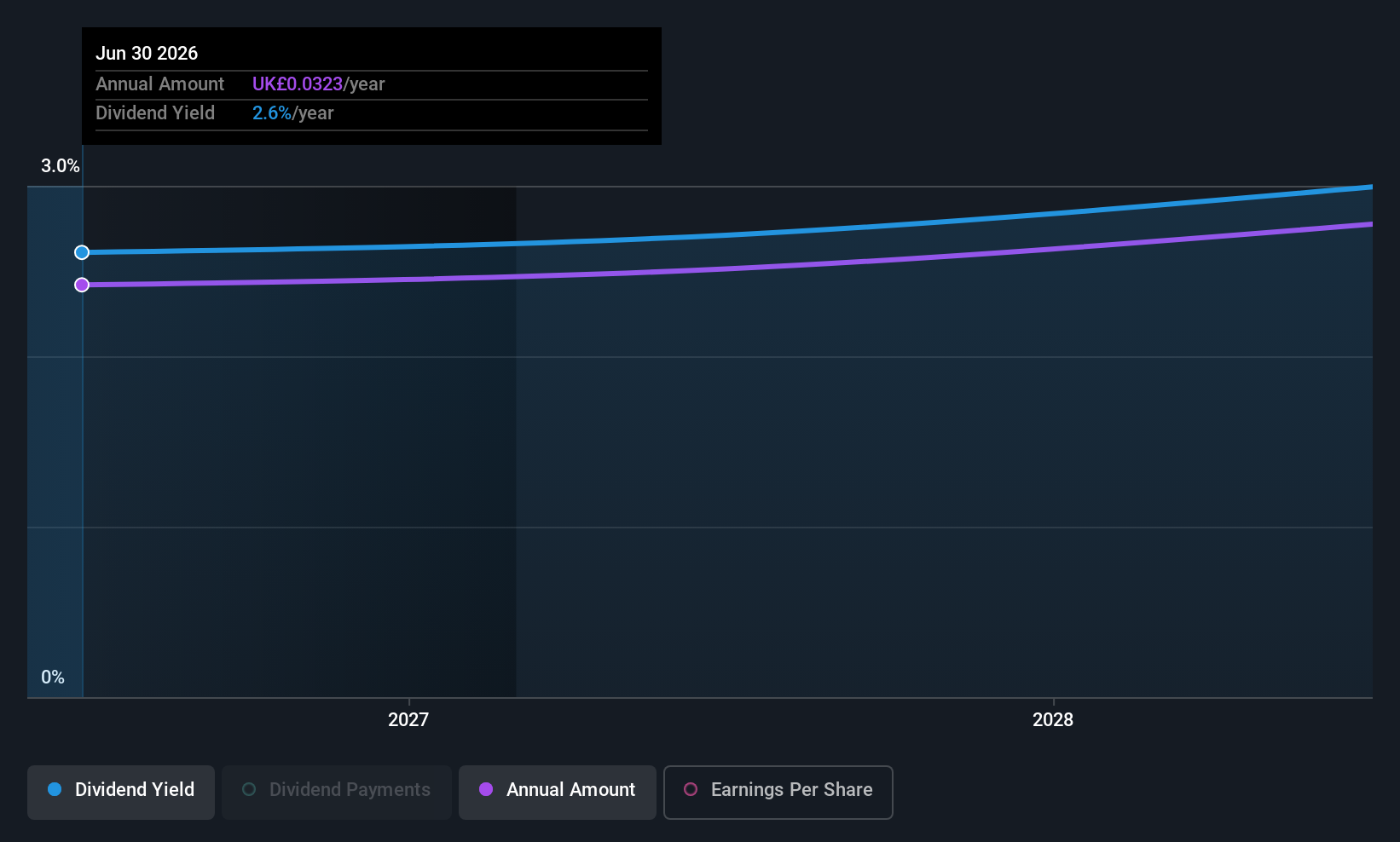Click the blue Dividend Yield data point
The image size is (1400, 842).
tap(82, 252)
